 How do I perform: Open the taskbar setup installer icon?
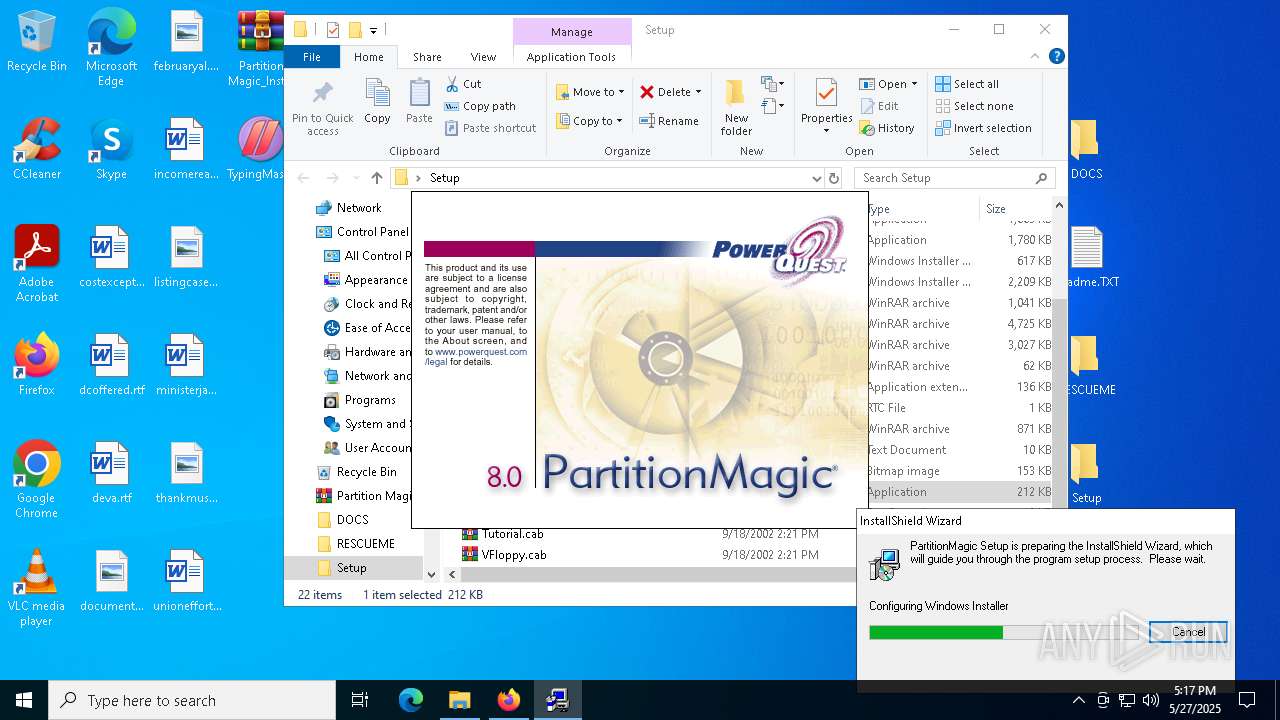pyautogui.click(x=557, y=700)
